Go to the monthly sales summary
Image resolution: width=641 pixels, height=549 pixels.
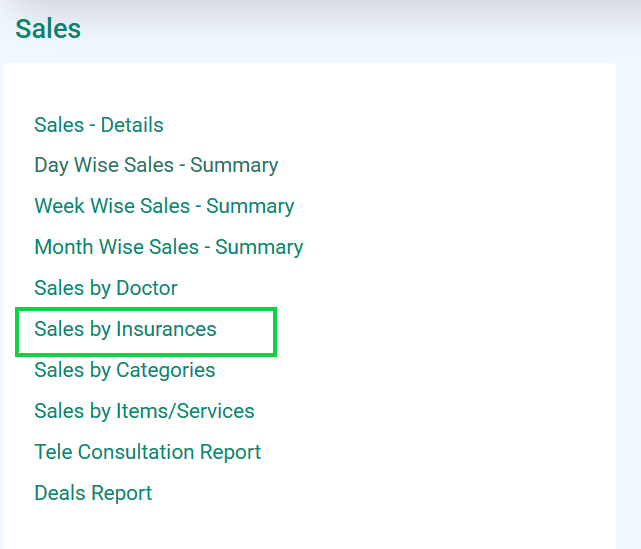pyautogui.click(x=169, y=247)
